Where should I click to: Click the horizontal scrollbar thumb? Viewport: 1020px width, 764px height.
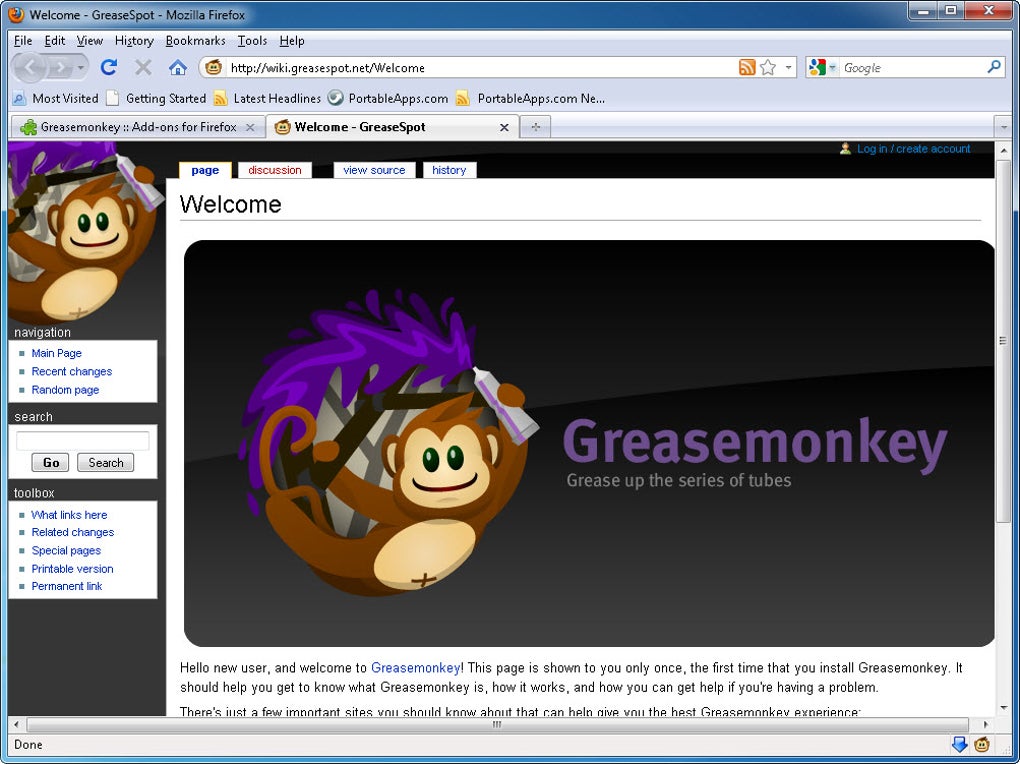[497, 724]
